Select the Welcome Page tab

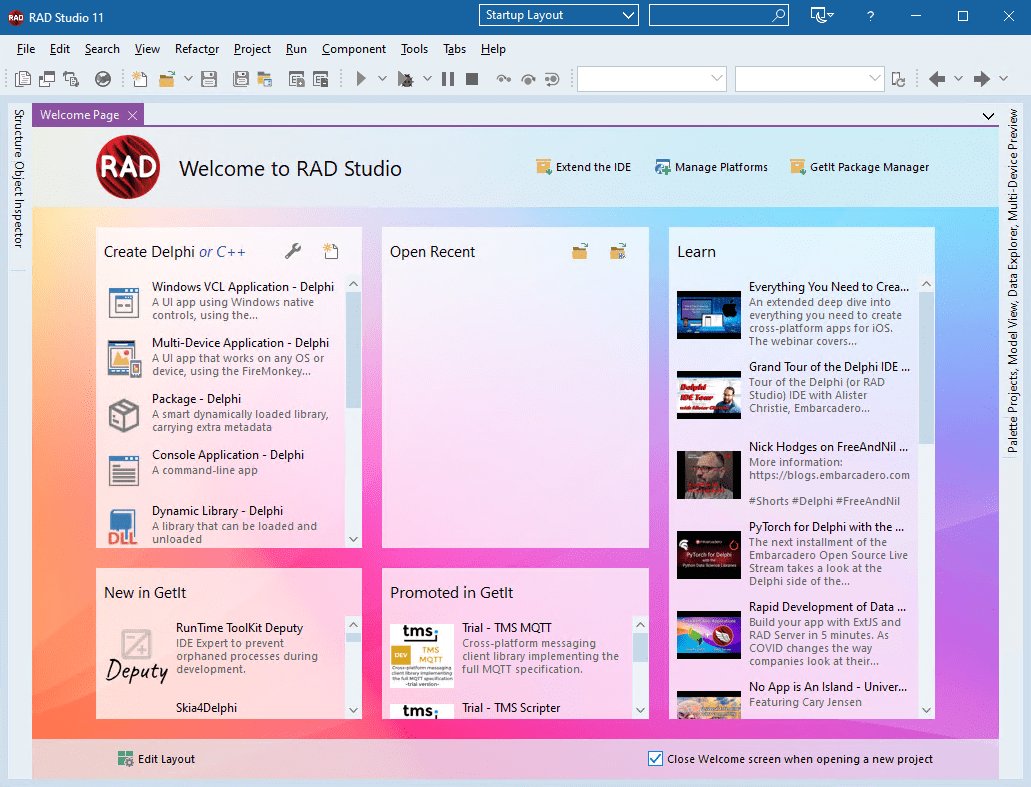[80, 115]
